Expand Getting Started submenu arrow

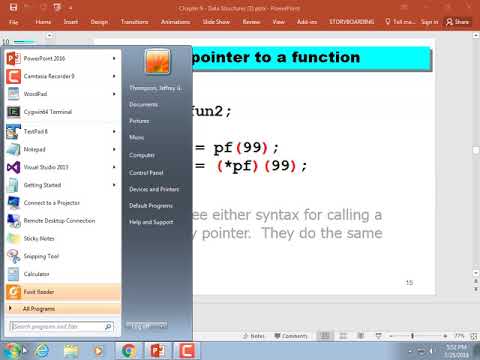click(x=114, y=185)
